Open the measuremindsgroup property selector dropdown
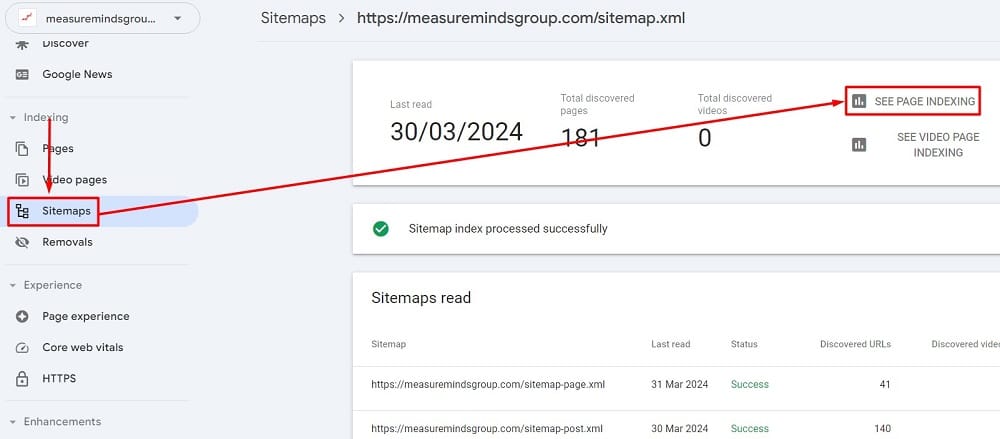 click(x=102, y=18)
